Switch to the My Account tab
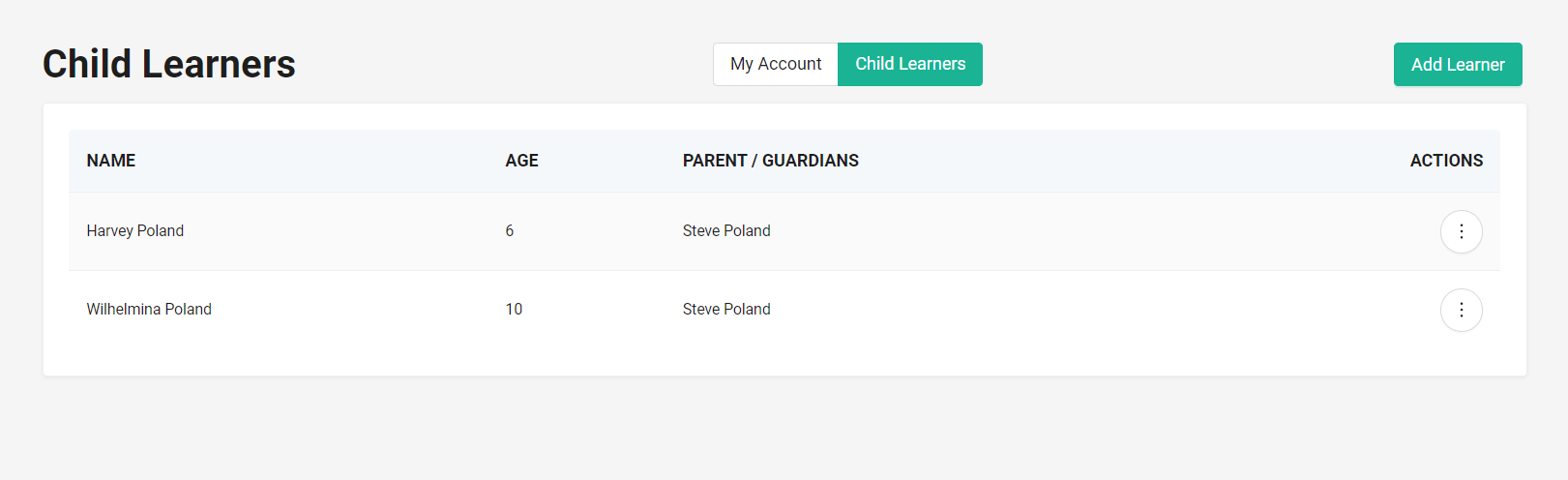 tap(776, 64)
